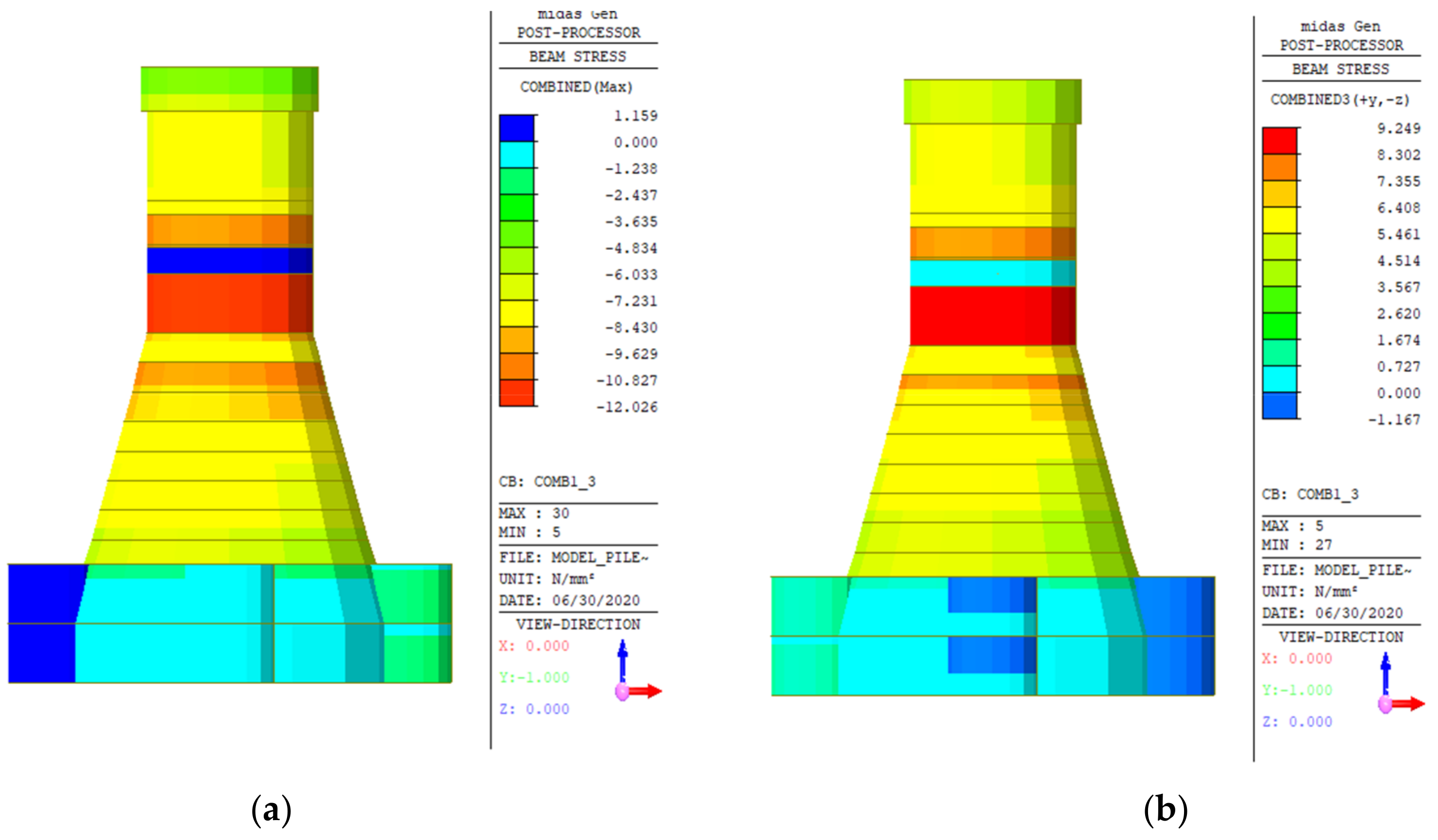Click the left CB: COMB1_3 label
1438x840 pixels.
tap(547, 482)
